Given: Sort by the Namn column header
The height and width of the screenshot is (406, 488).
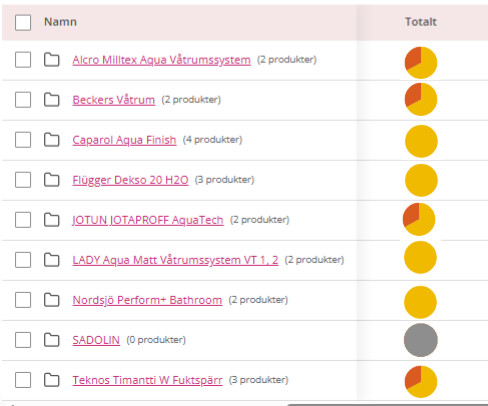Looking at the screenshot, I should [60, 22].
